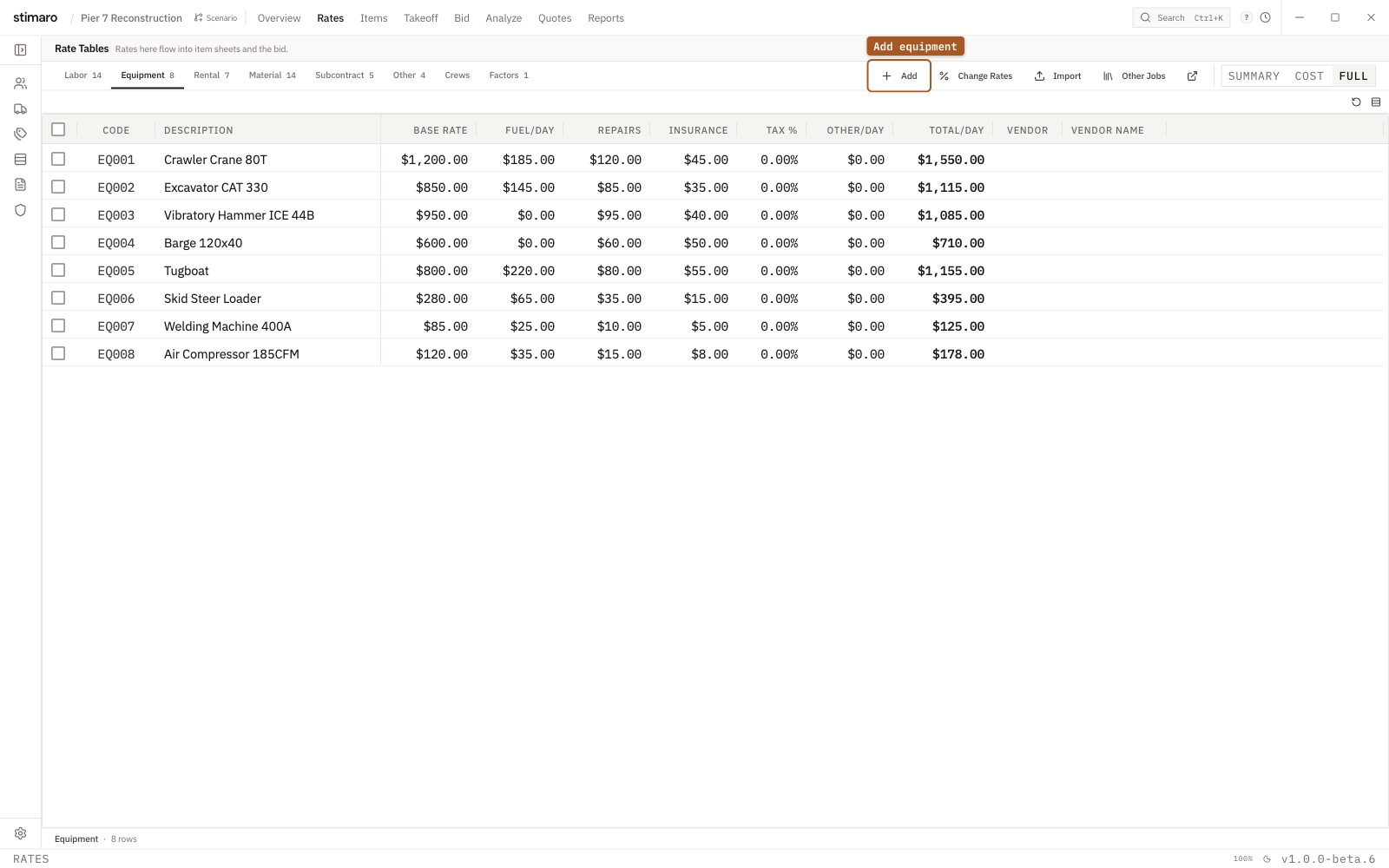Click version label v1.0.0-beta.6
The image size is (1389, 868).
pyautogui.click(x=1328, y=859)
